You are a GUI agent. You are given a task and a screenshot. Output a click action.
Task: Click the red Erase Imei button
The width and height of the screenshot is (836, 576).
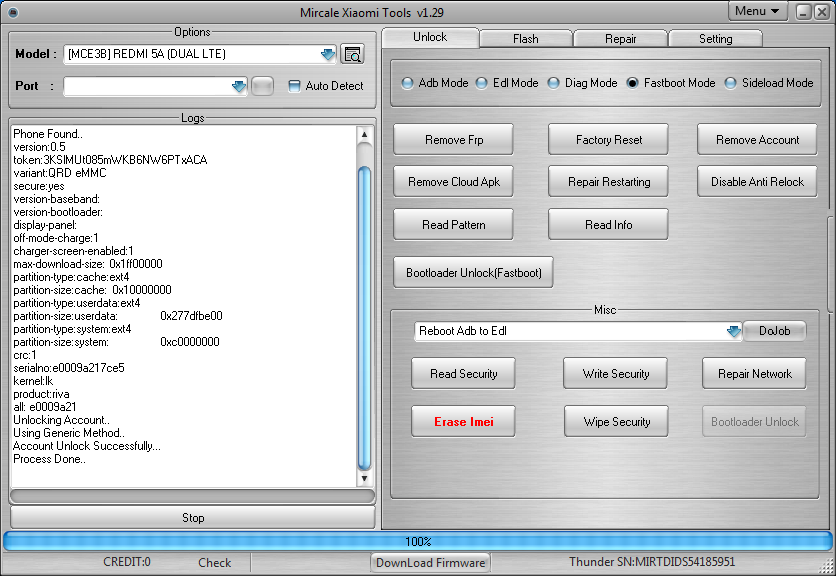click(463, 422)
